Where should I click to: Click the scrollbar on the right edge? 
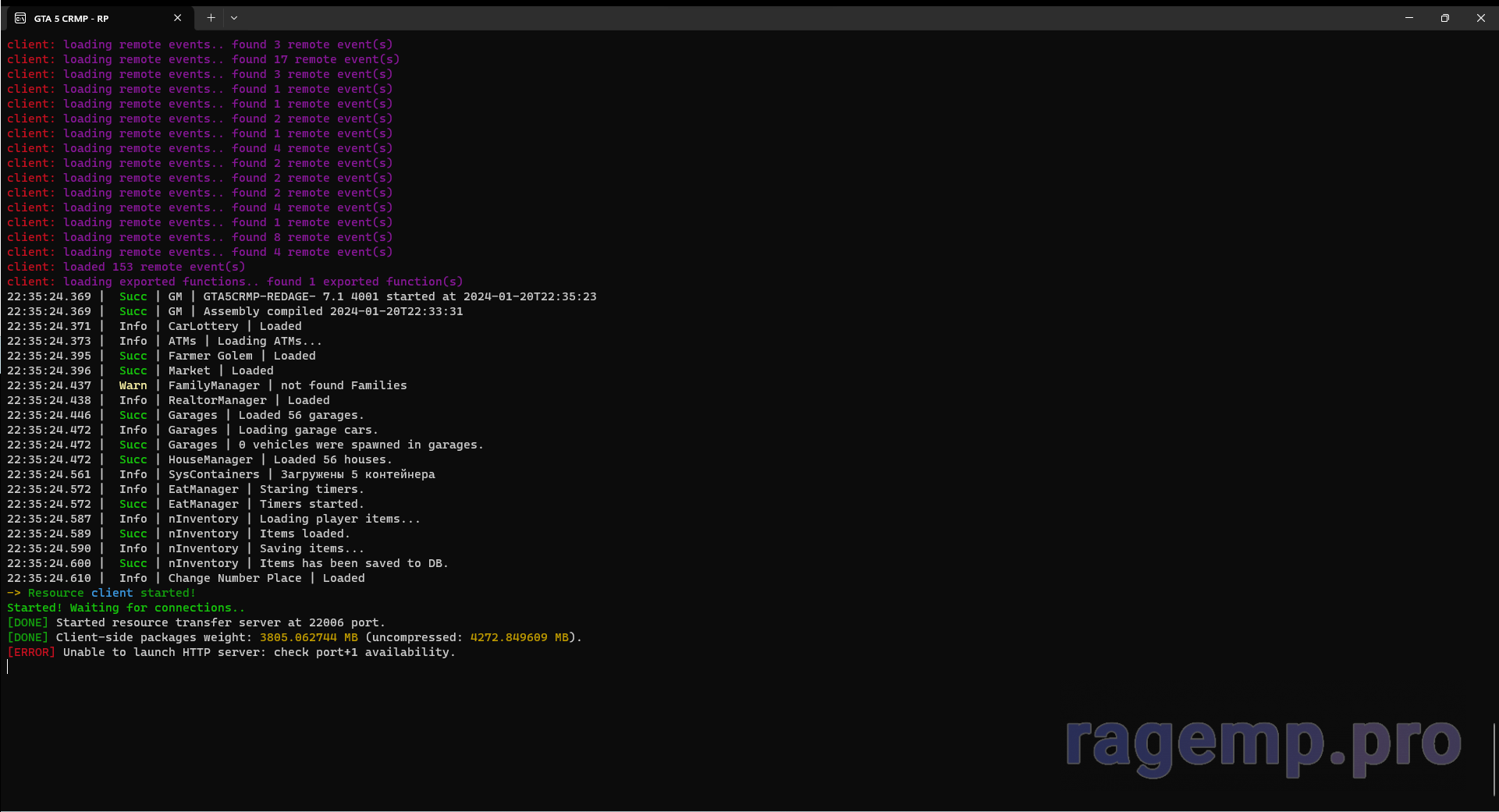click(x=1494, y=761)
